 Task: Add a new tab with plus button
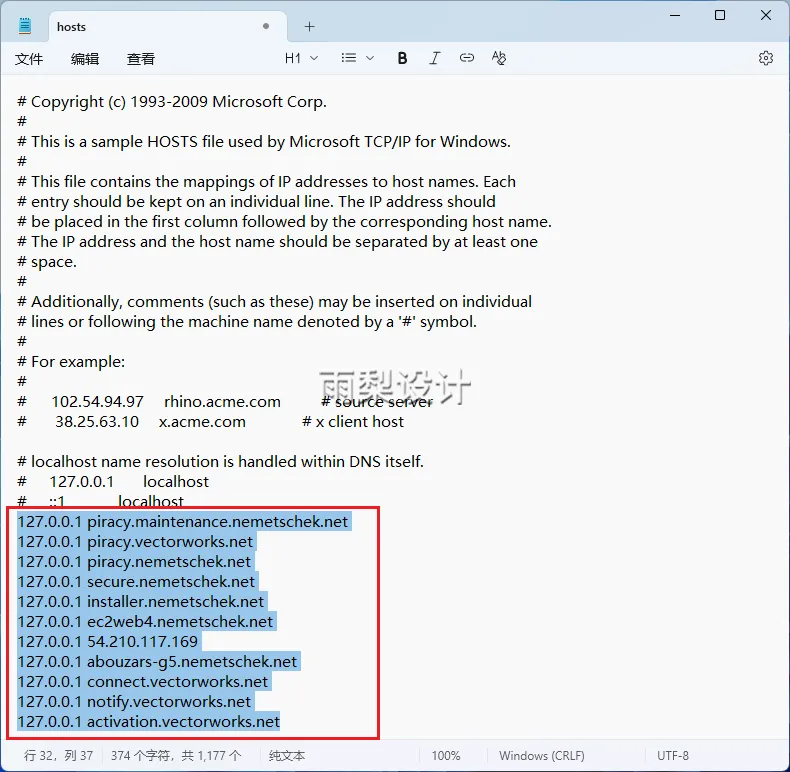(309, 27)
